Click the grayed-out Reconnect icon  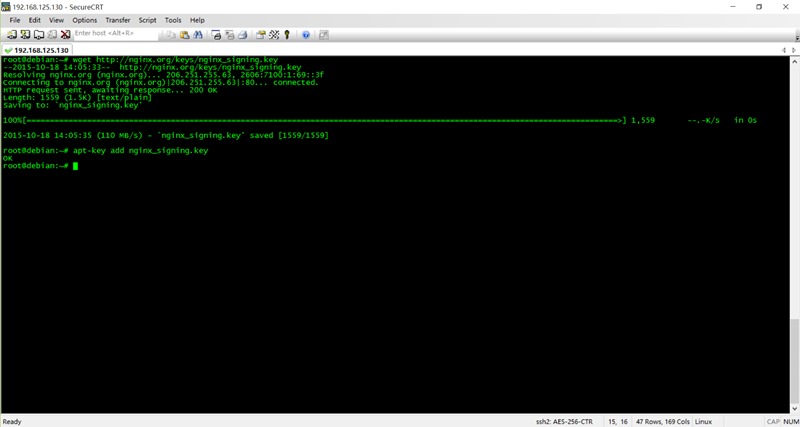(52, 35)
